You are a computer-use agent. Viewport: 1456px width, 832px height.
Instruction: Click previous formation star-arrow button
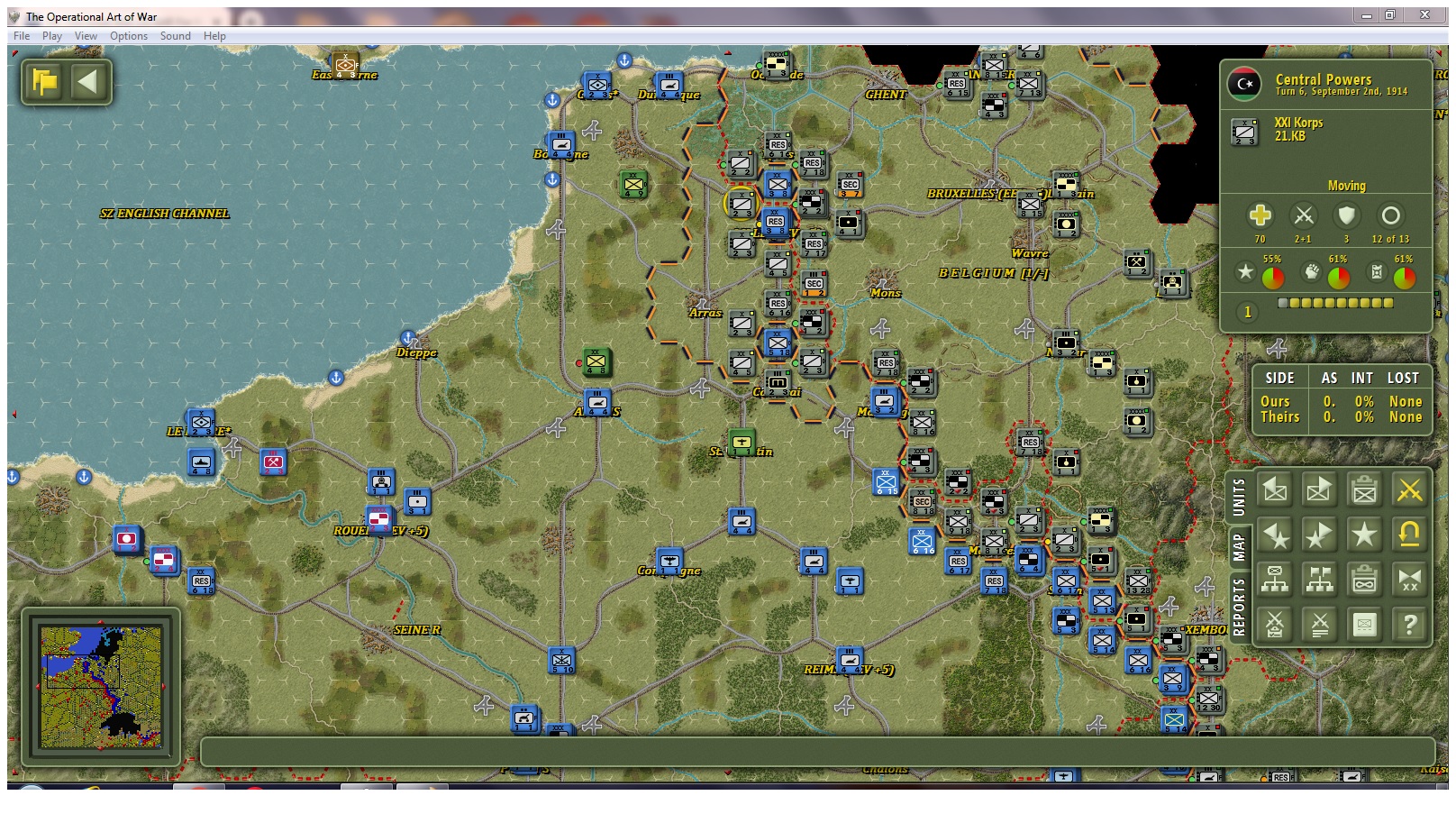click(x=1275, y=535)
